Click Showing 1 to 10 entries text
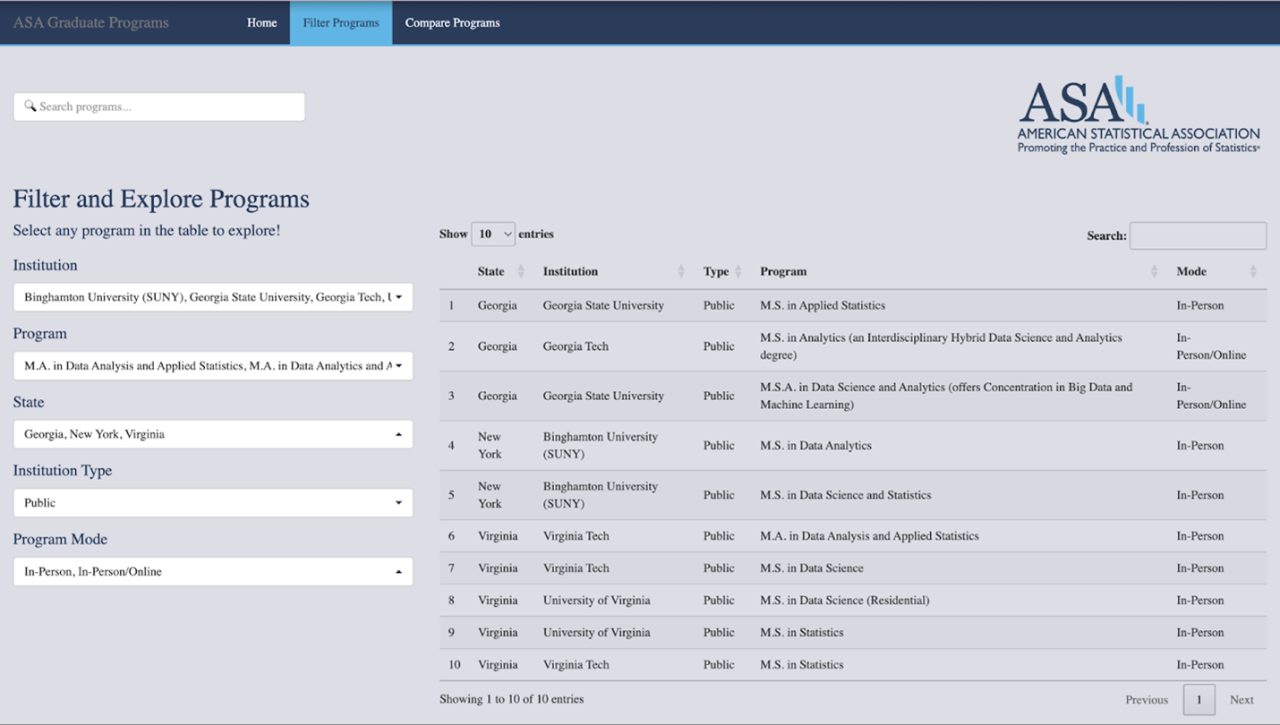The image size is (1280, 725). pyautogui.click(x=511, y=699)
